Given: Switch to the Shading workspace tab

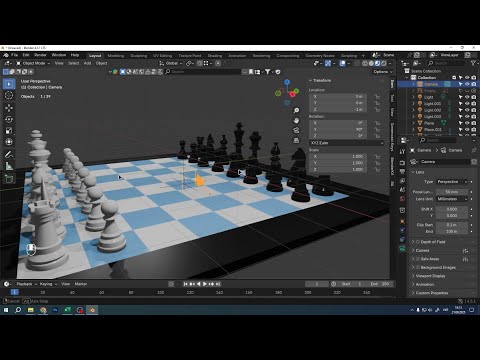Looking at the screenshot, I should click(215, 56).
